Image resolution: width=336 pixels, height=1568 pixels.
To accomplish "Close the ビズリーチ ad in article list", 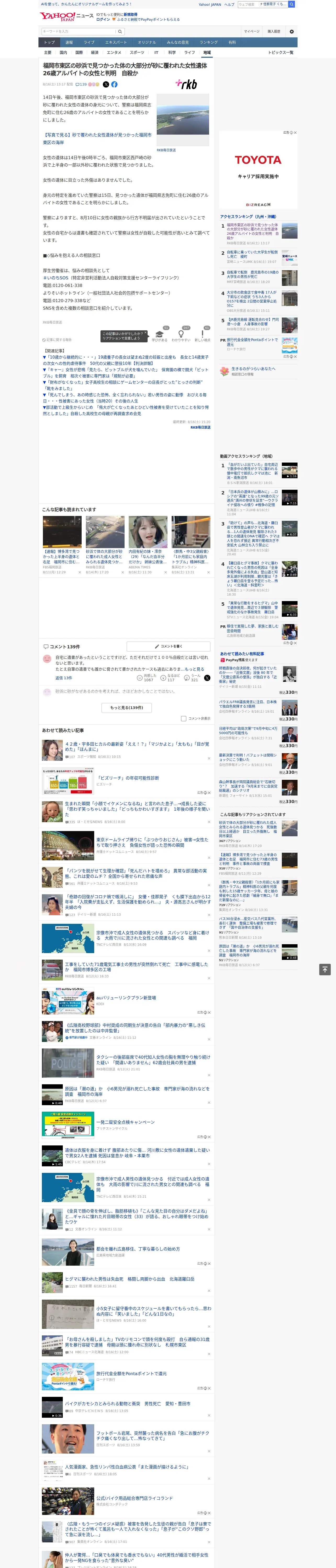I will coord(209,793).
